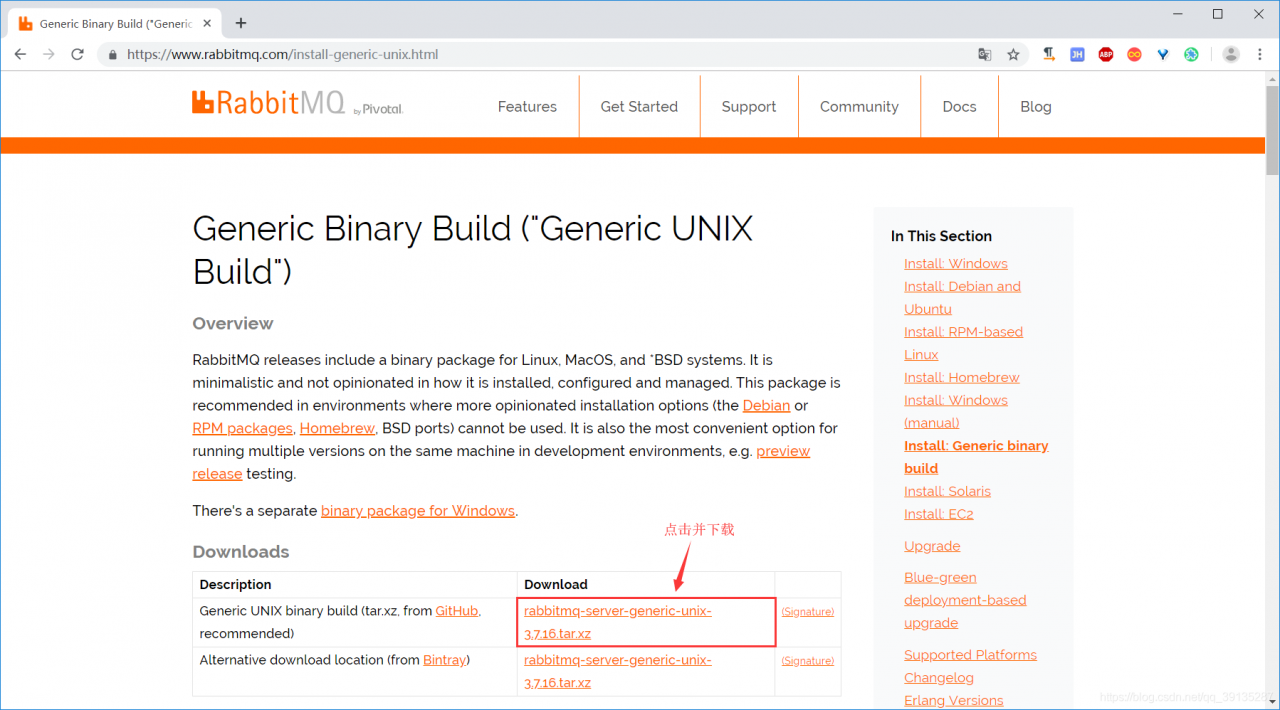Viewport: 1280px width, 710px height.
Task: Open Install: Windows sidebar link
Action: (956, 263)
